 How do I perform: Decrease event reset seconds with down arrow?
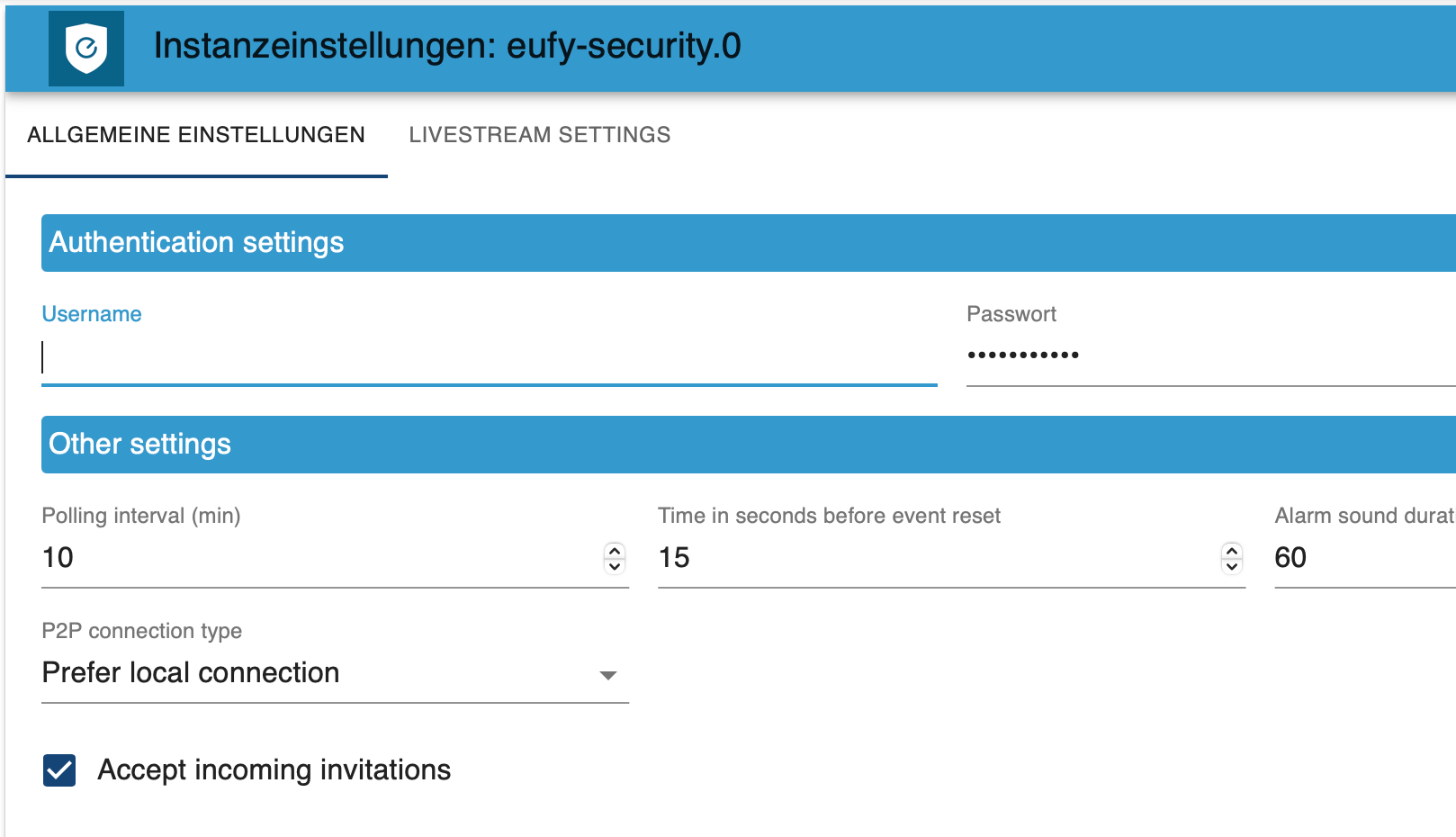pos(1232,566)
